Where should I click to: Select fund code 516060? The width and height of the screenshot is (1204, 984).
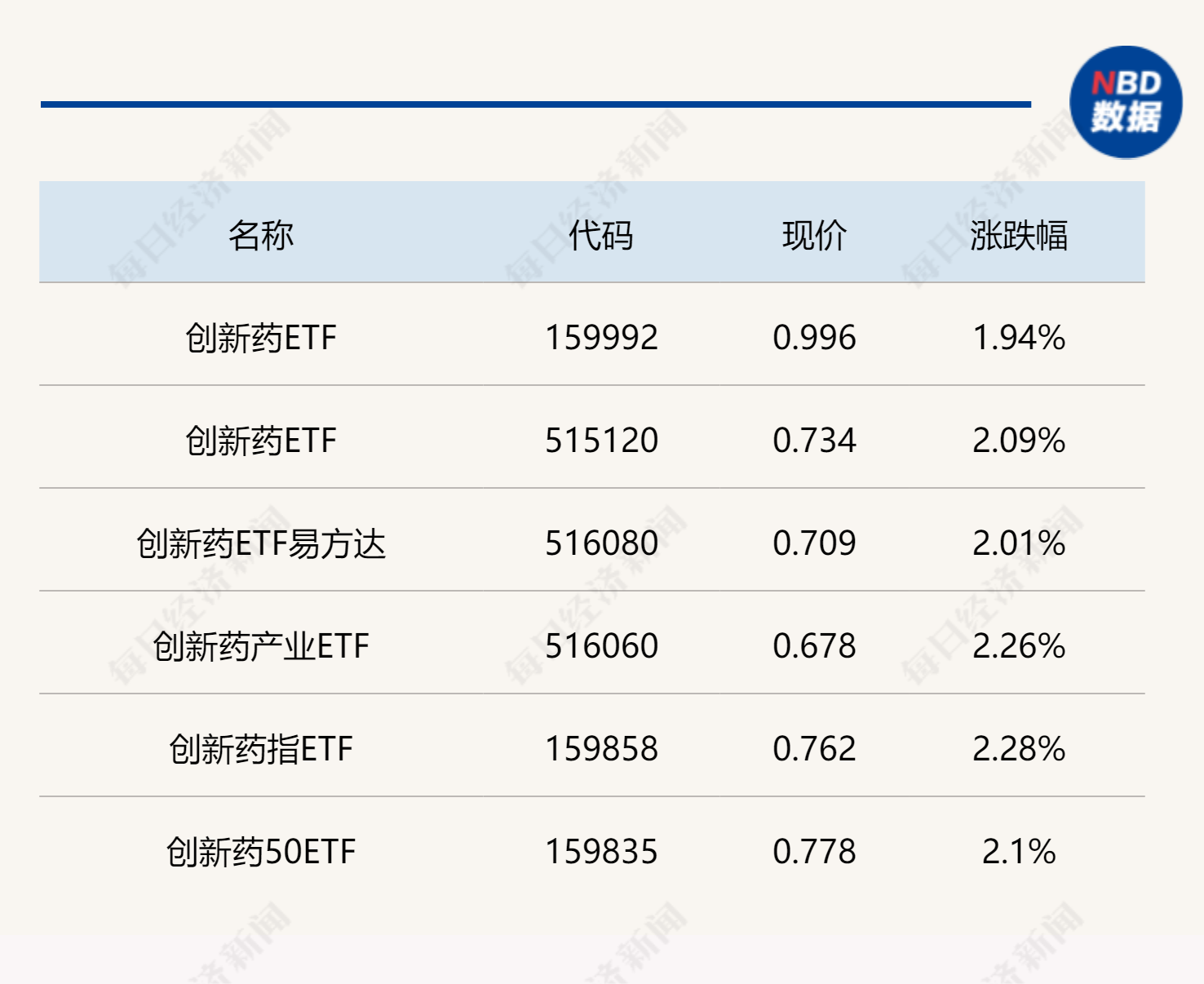[x=601, y=646]
